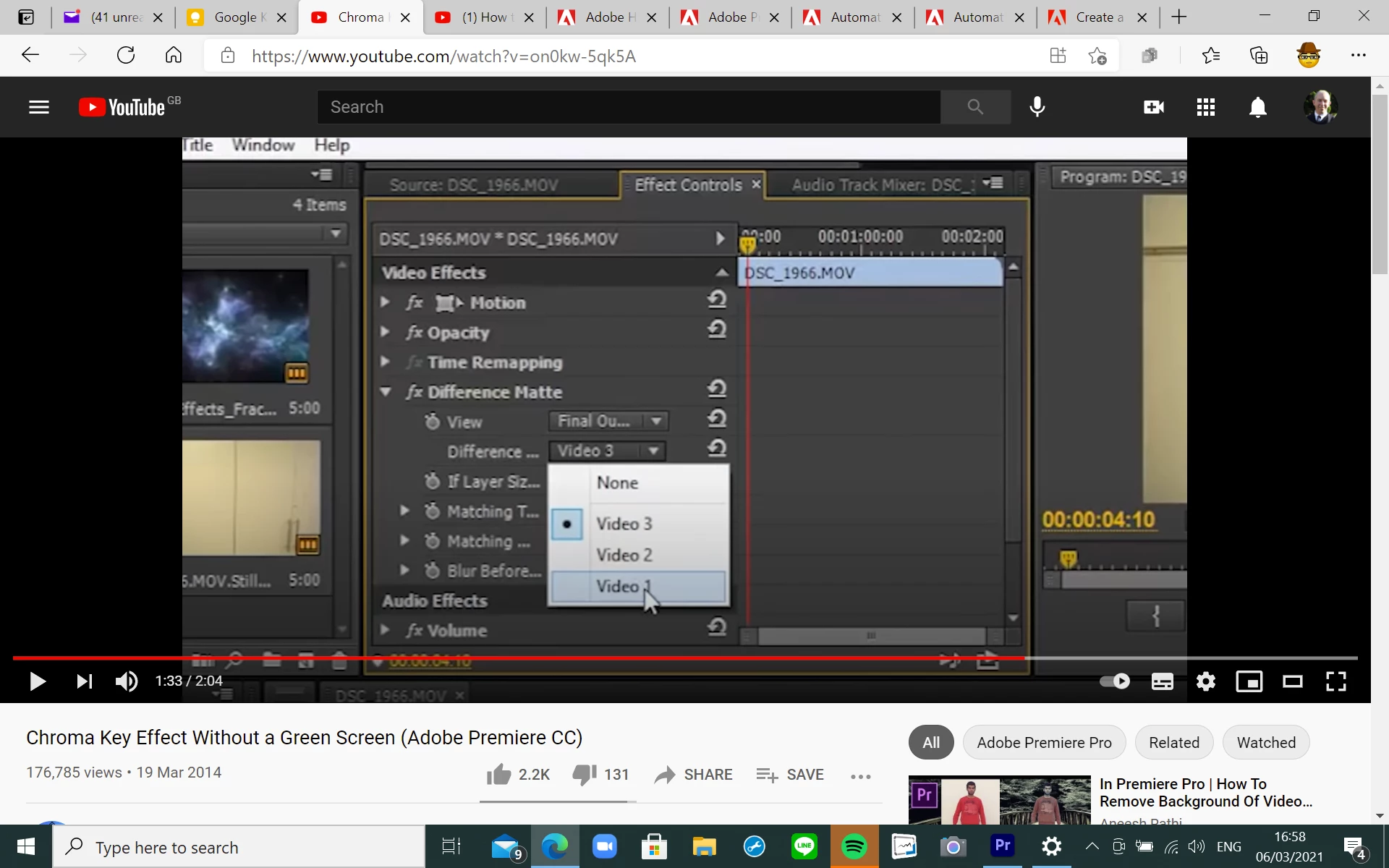Click the SHARE button
This screenshot has width=1389, height=868.
(x=693, y=775)
